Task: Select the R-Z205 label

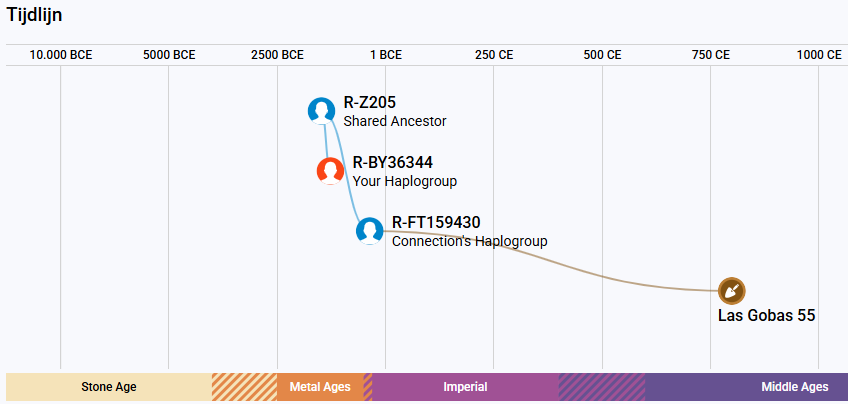Action: coord(370,102)
